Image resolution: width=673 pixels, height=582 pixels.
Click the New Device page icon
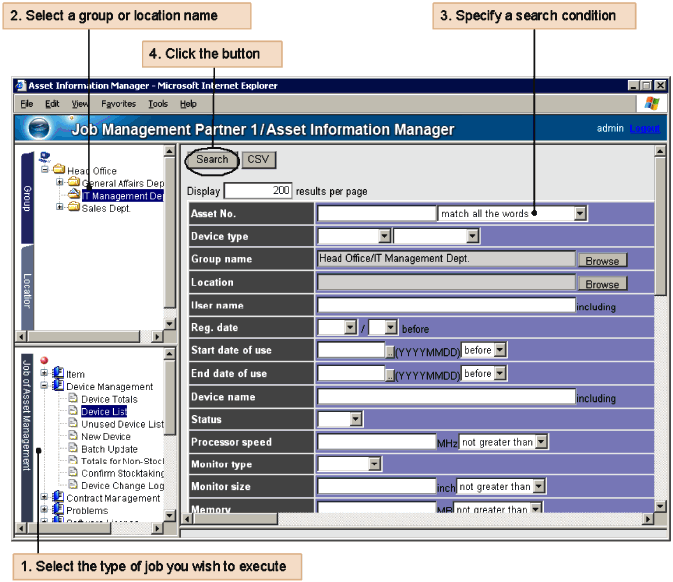tap(72, 436)
